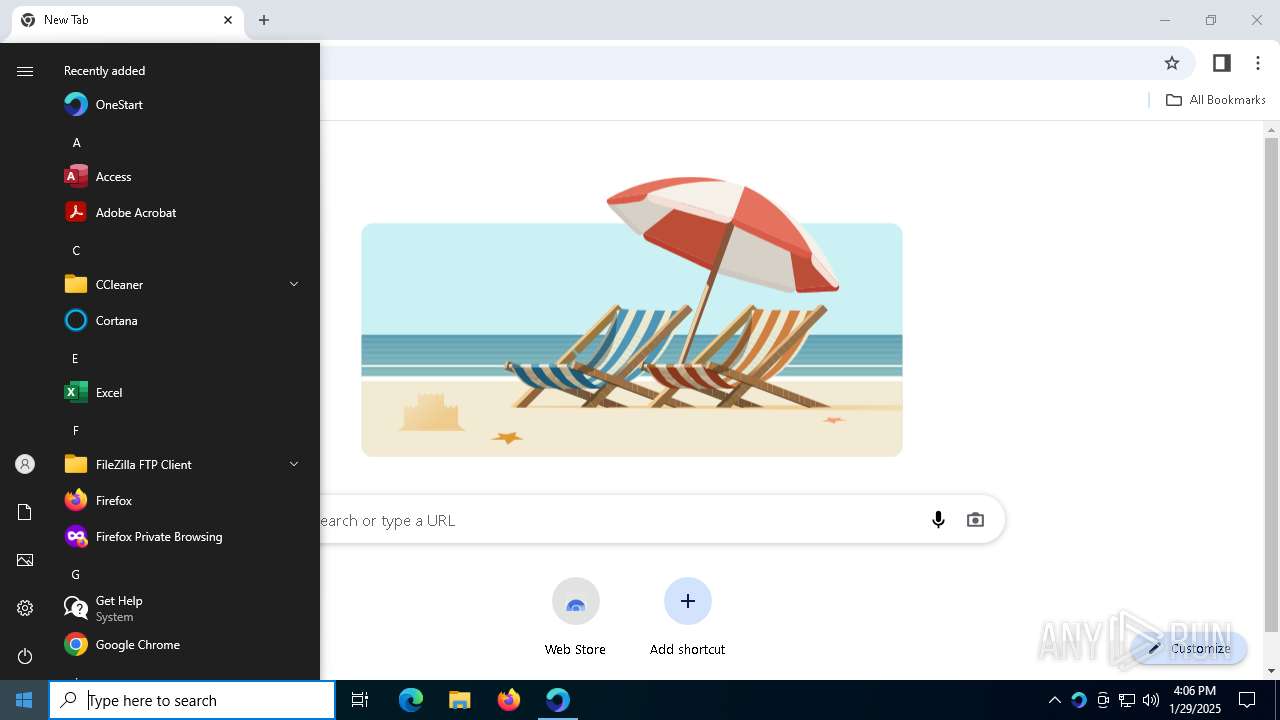The height and width of the screenshot is (720, 1280).
Task: Click the Recently added heading
Action: [104, 71]
